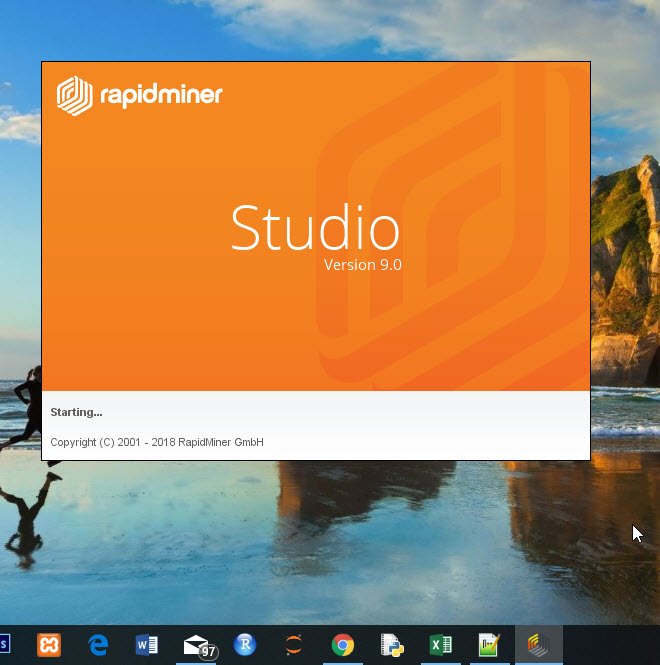Screen dimensions: 660x665
Task: Open the Python file icon in the taskbar
Action: (x=392, y=645)
